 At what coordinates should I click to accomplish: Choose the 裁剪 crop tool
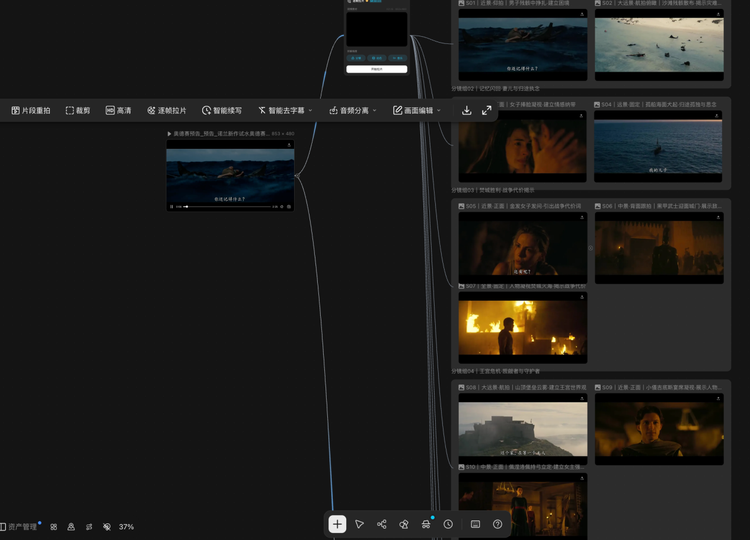click(x=77, y=110)
